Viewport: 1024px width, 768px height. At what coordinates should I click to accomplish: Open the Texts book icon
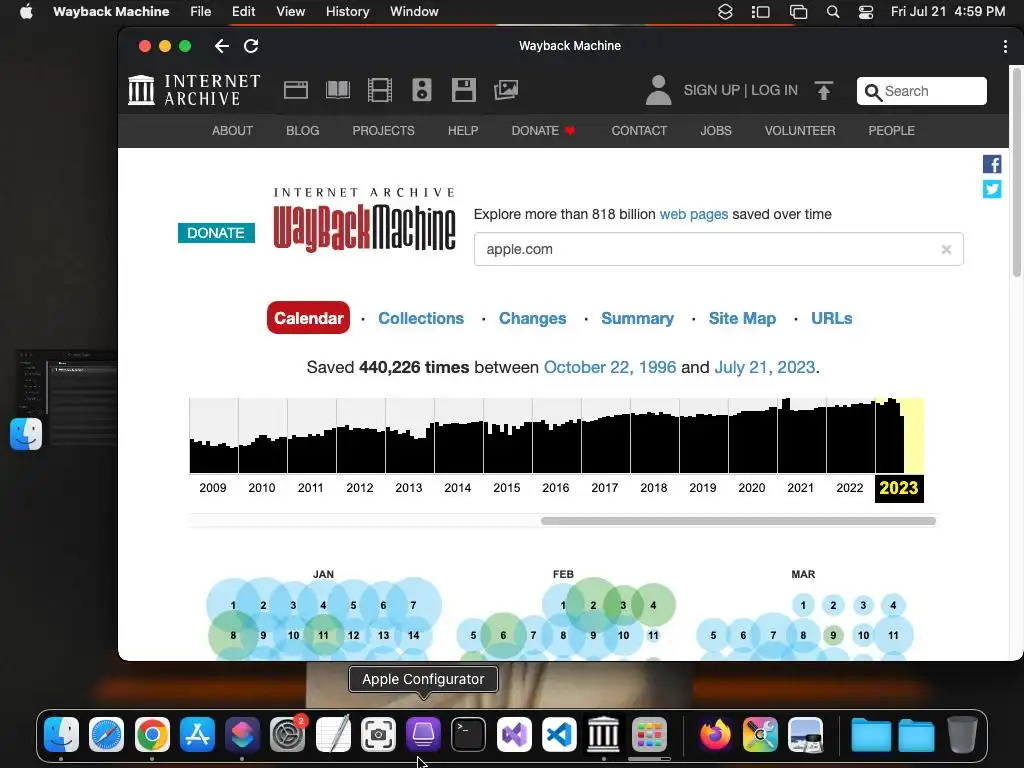click(x=338, y=90)
